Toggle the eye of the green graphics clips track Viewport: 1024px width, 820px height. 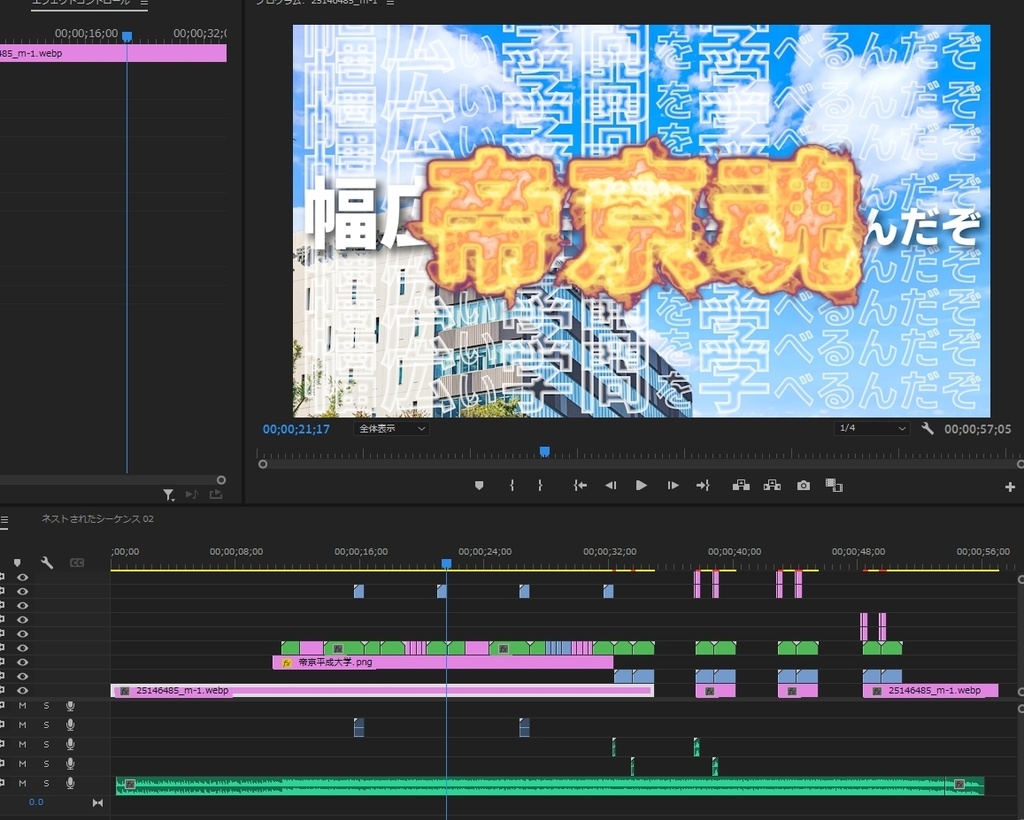tap(22, 648)
